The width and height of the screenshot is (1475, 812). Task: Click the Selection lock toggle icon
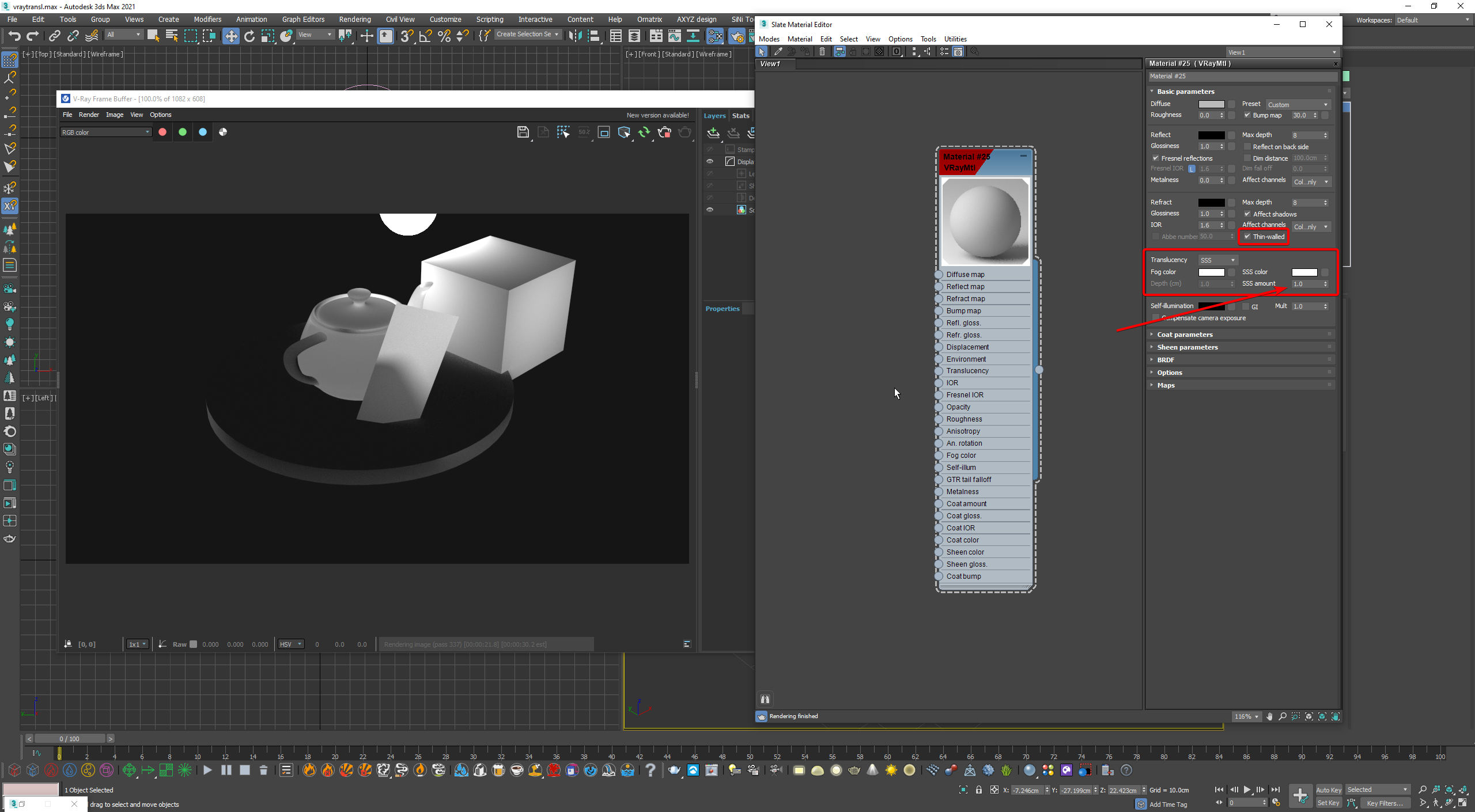point(979,790)
